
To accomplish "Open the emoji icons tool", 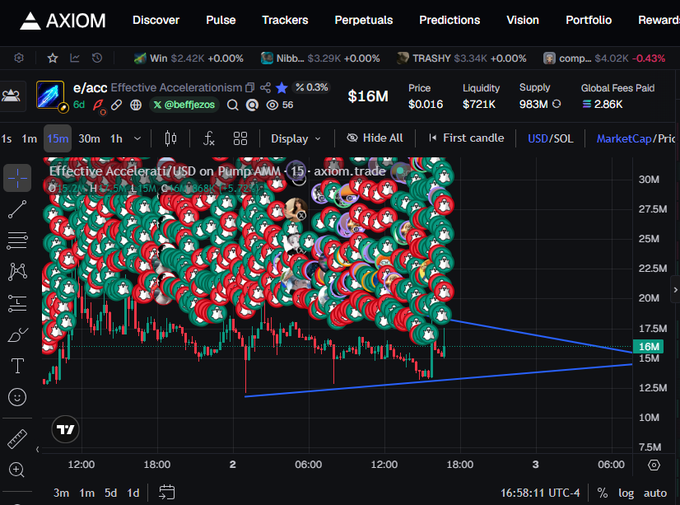I will click(17, 397).
